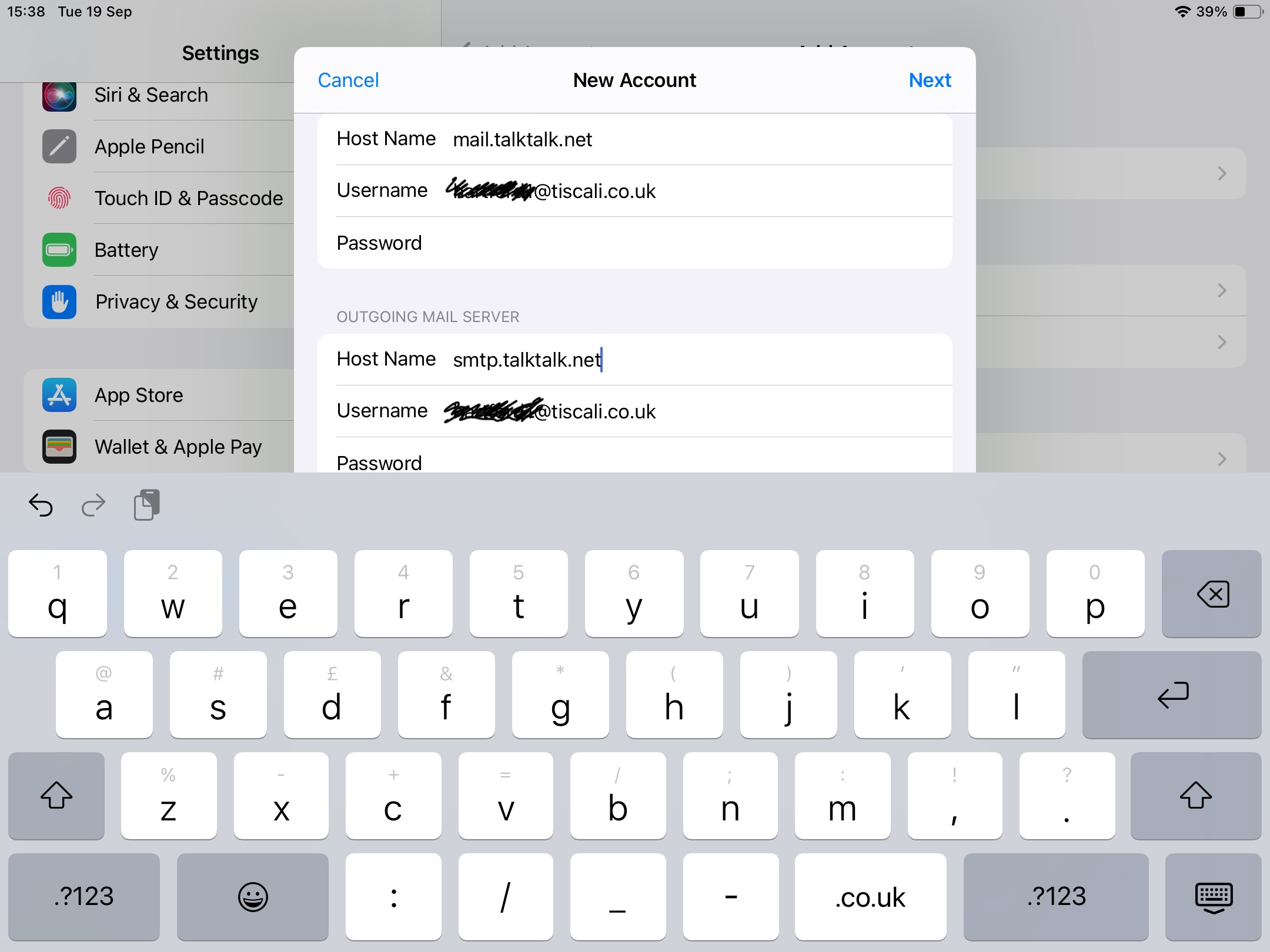The width and height of the screenshot is (1270, 952).
Task: Tap the emoji smiley key
Action: 253,897
